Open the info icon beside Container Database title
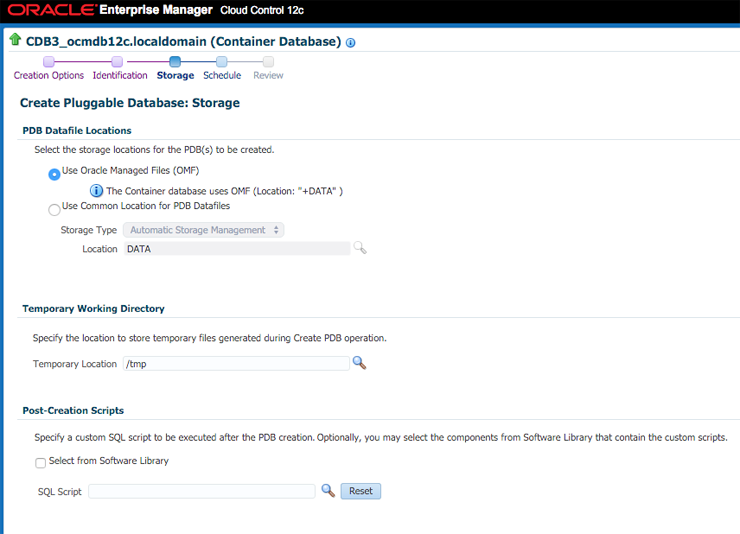The height and width of the screenshot is (534, 740). point(351,43)
